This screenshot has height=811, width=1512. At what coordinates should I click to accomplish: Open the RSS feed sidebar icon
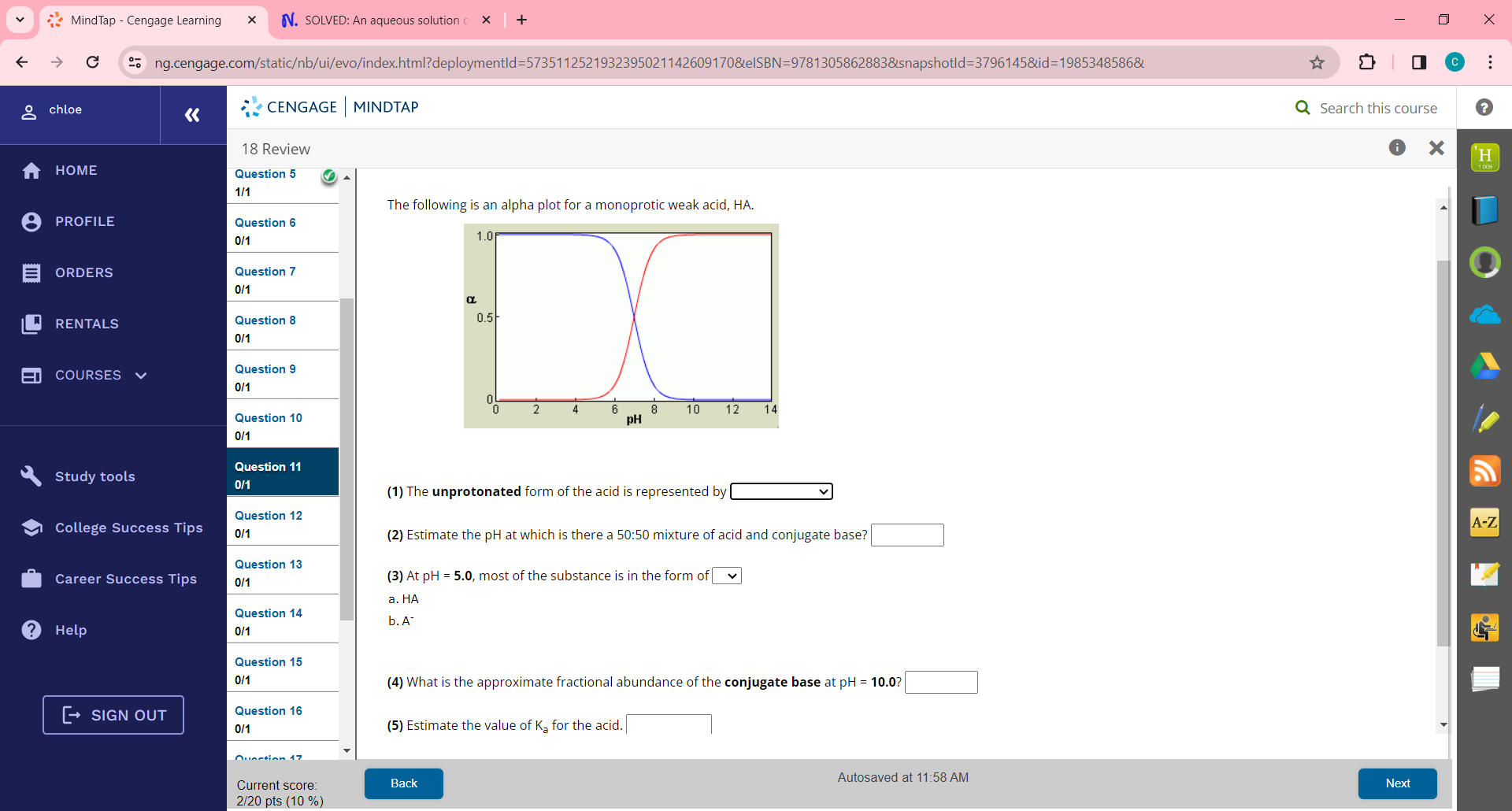click(x=1486, y=471)
